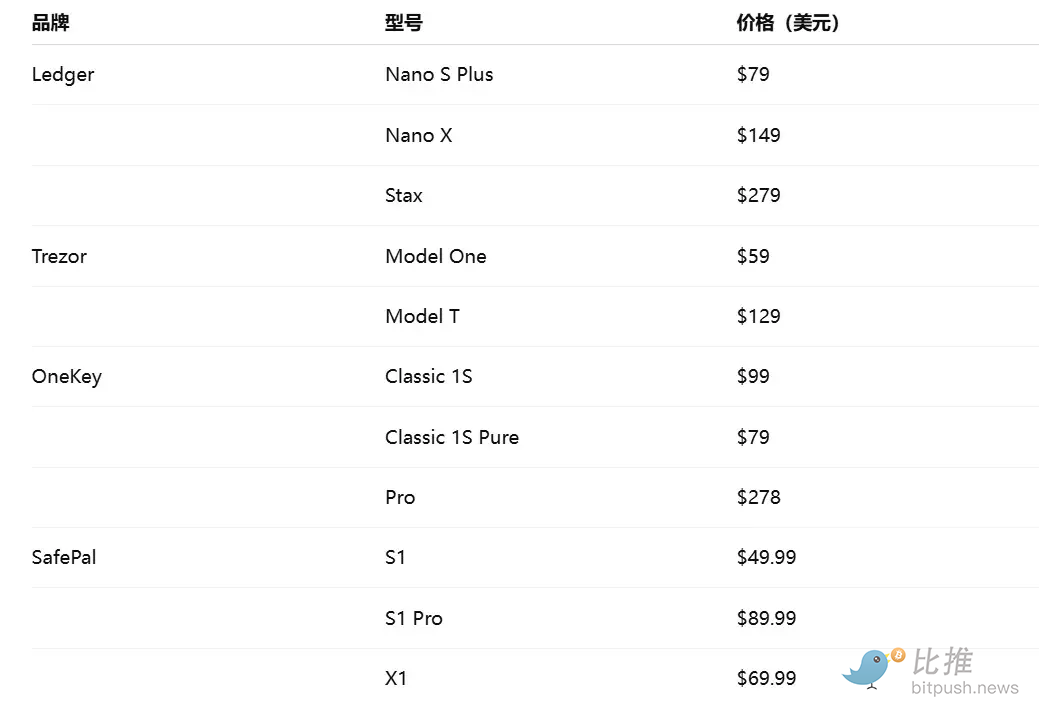The image size is (1039, 715).
Task: Click the 型号 column header
Action: 404,23
